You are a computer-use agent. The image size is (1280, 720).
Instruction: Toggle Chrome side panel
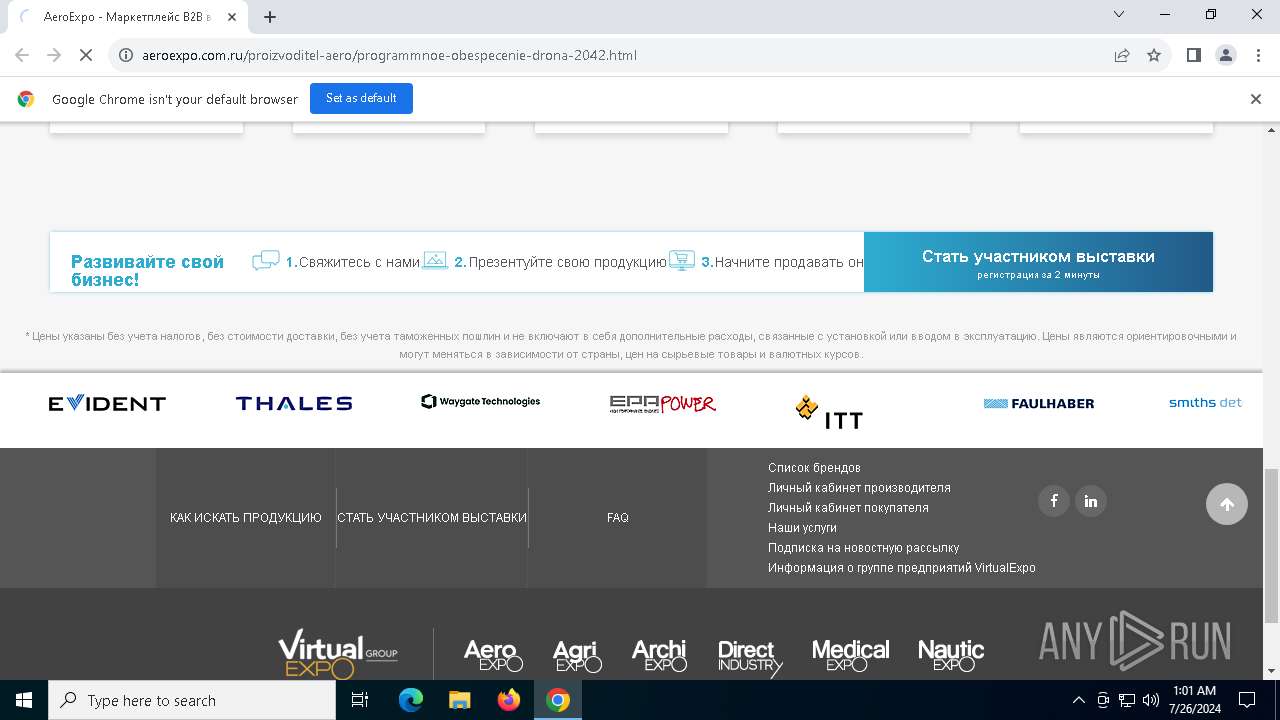coord(1194,55)
